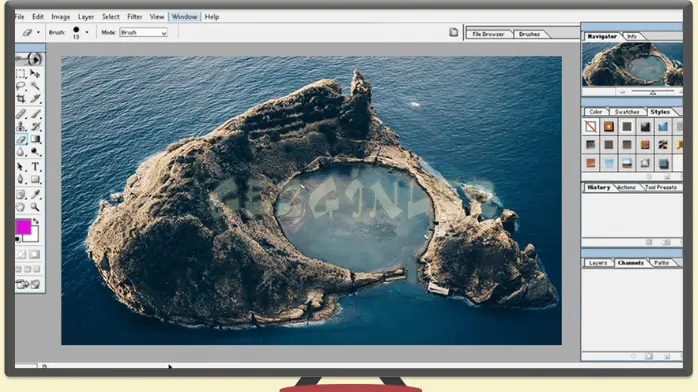This screenshot has width=698, height=392.
Task: Switch to the Actions tab
Action: coord(626,187)
